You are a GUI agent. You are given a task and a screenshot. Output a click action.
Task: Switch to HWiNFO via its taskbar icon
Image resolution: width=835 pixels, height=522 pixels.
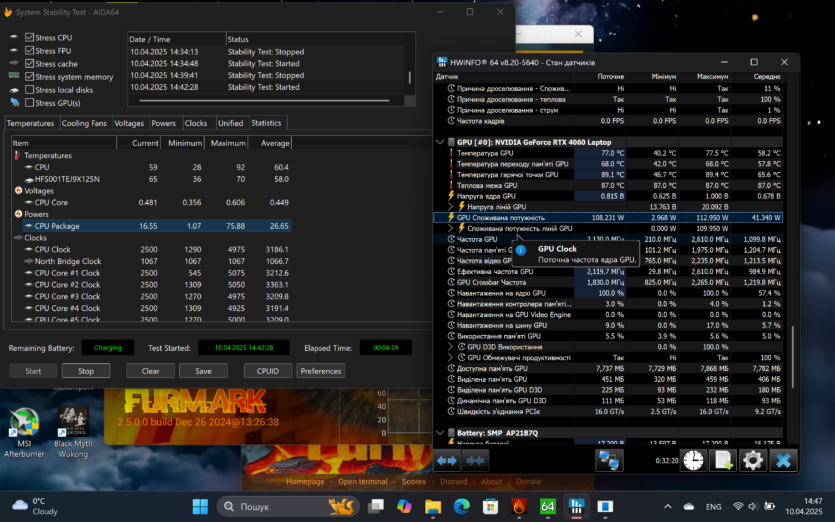[576, 507]
